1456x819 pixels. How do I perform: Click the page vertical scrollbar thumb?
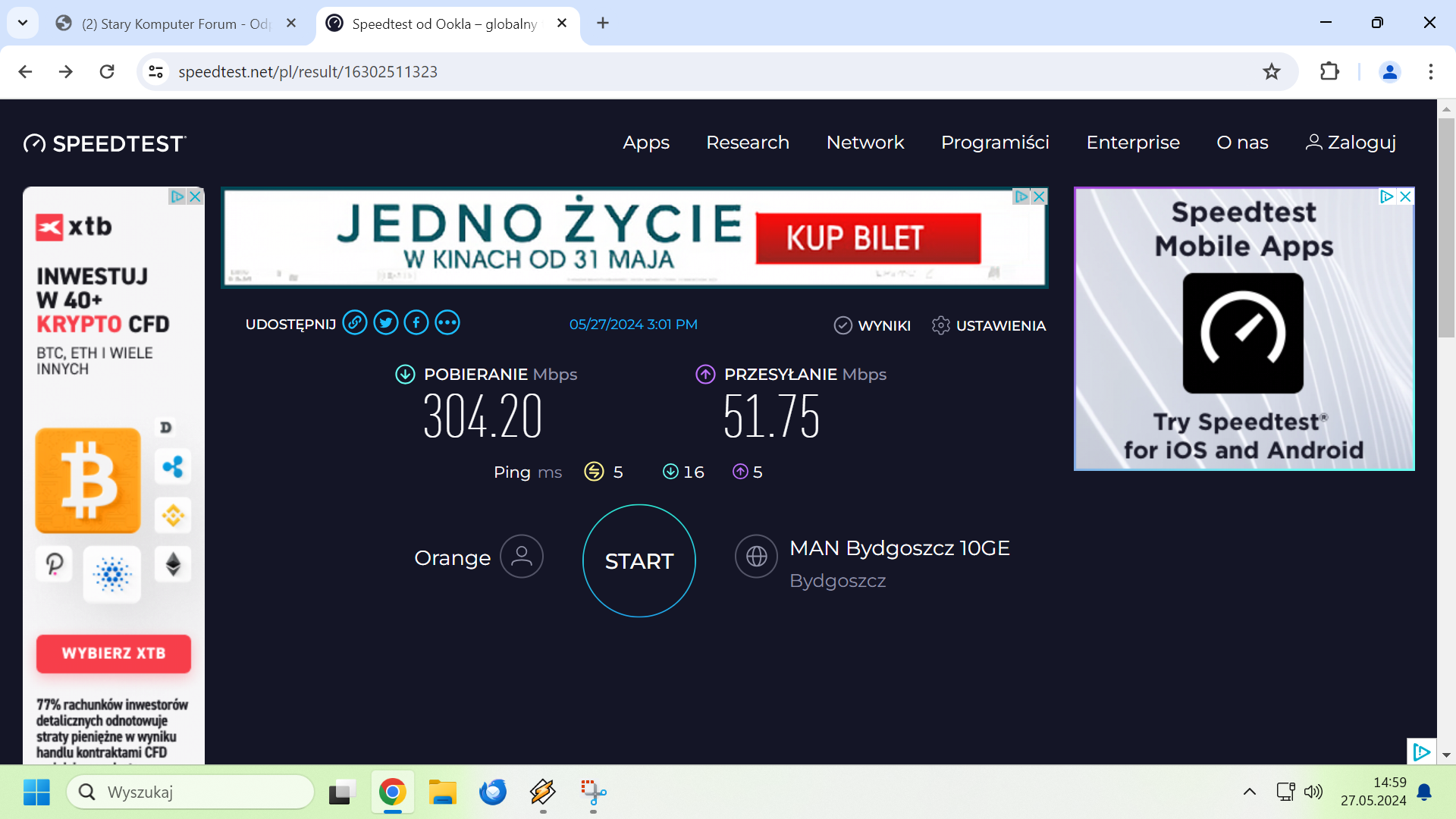(x=1446, y=227)
